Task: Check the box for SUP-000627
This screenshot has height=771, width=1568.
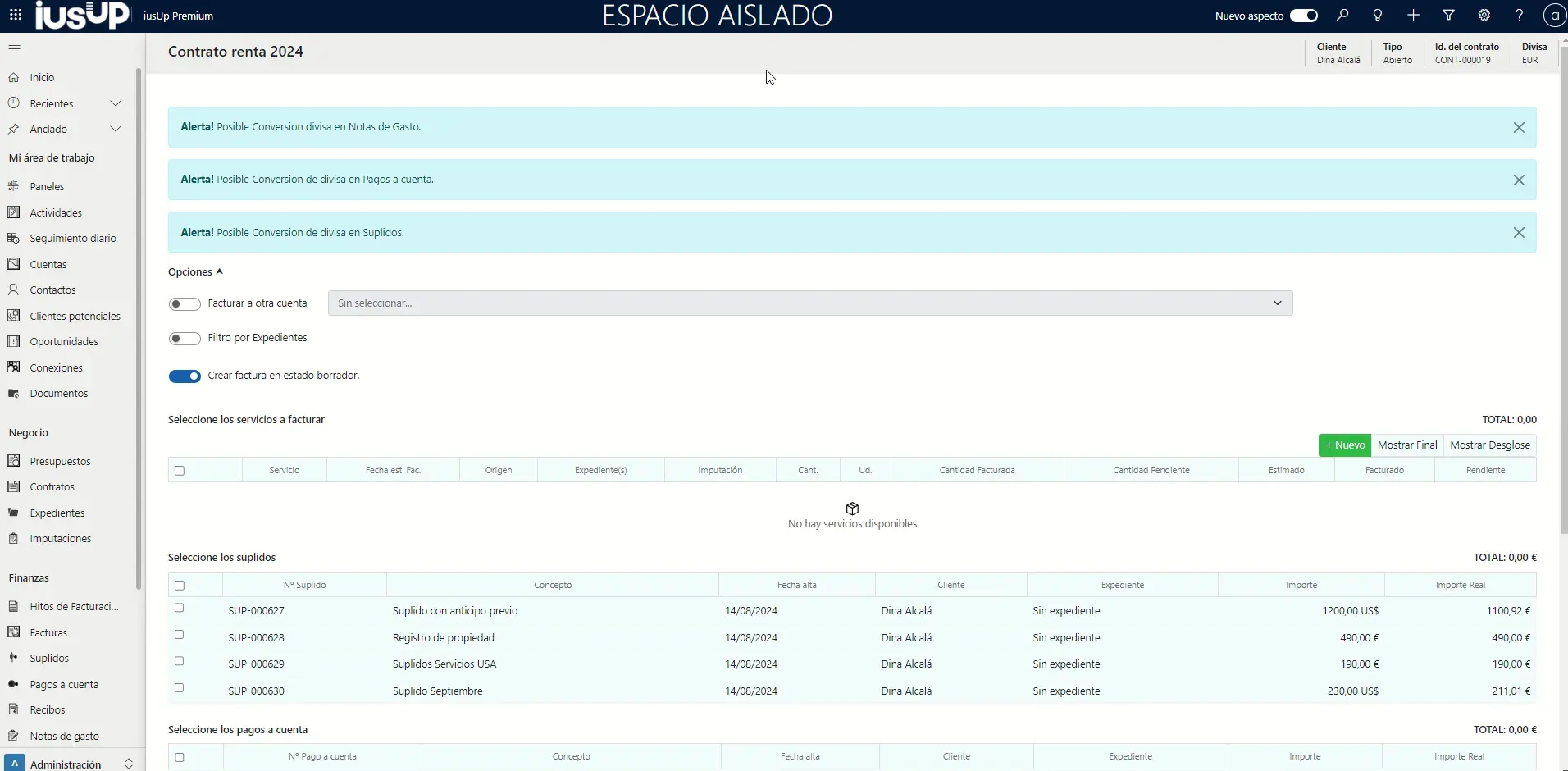Action: [180, 609]
